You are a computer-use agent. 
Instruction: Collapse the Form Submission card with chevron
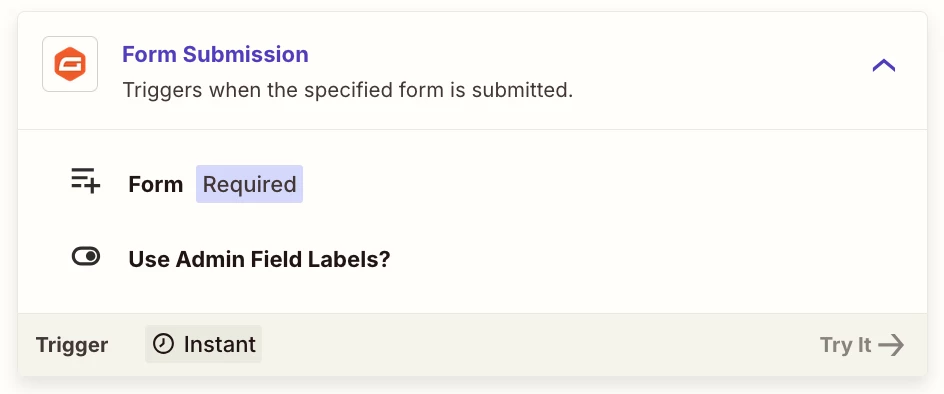[884, 65]
